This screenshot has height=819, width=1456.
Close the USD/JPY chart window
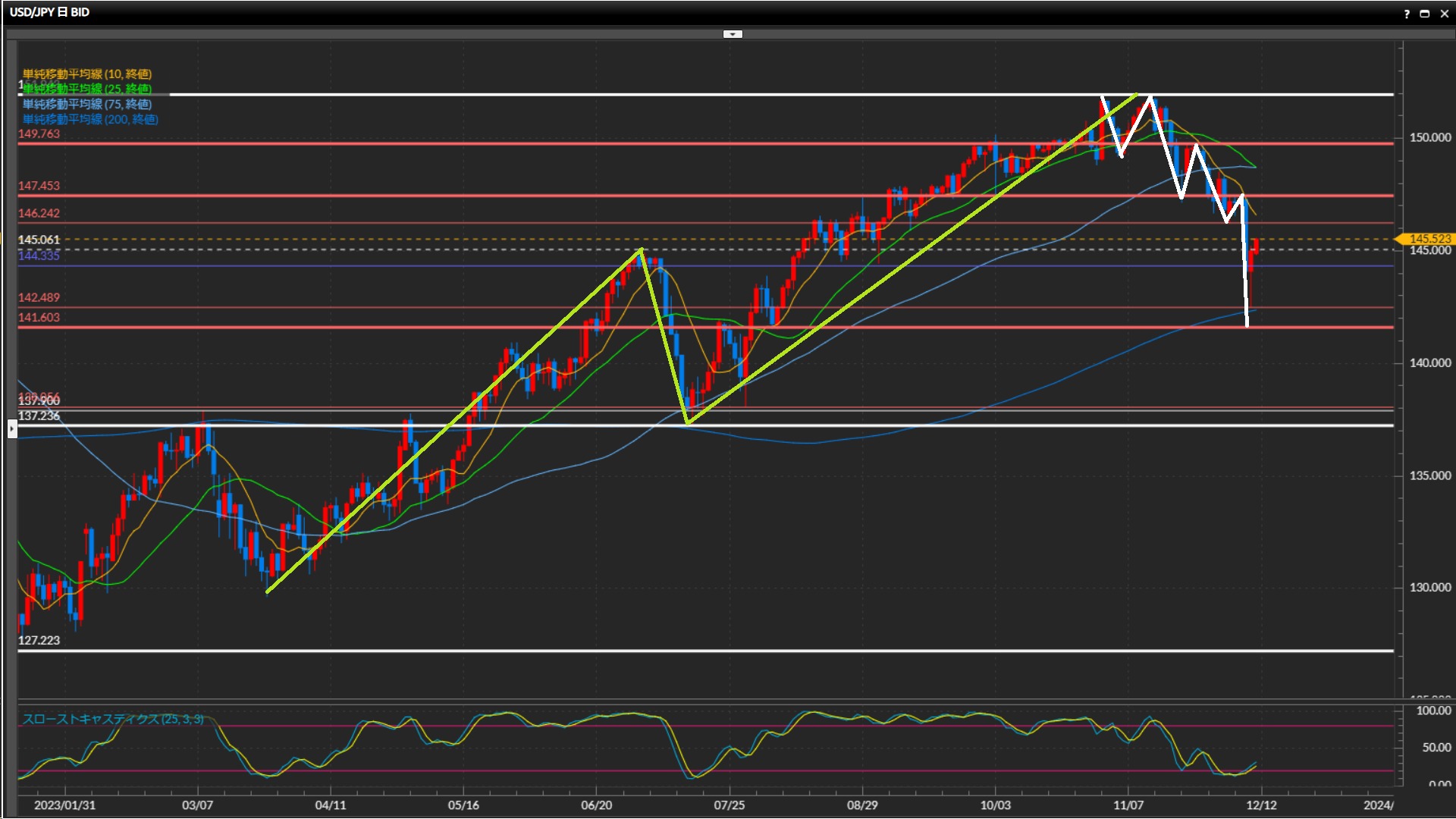pos(1445,14)
